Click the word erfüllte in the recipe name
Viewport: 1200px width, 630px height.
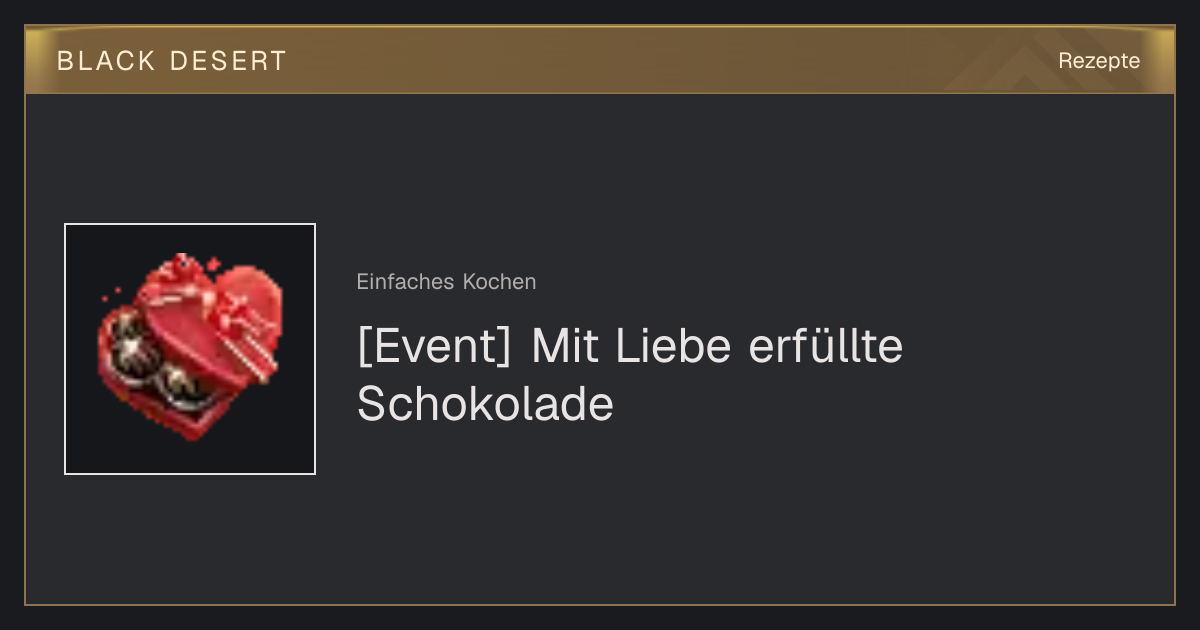coord(826,347)
